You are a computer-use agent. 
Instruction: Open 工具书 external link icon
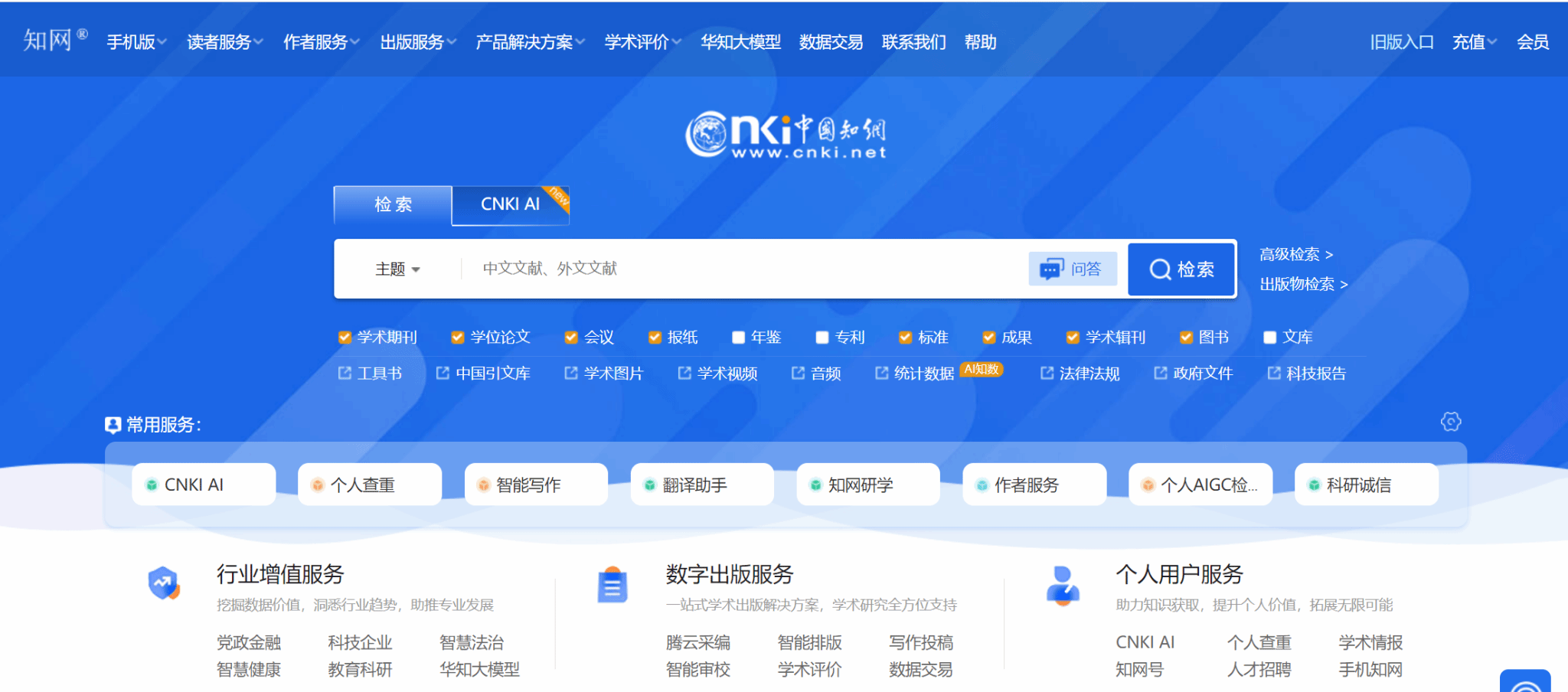[x=345, y=373]
